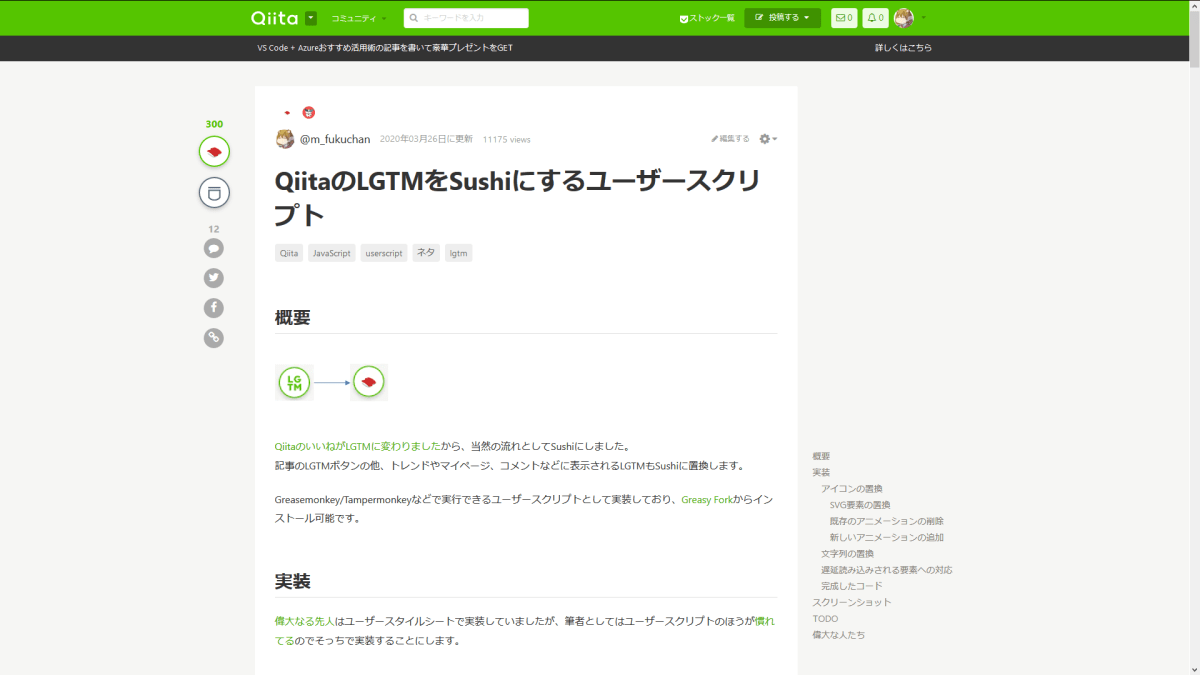Open the QiitaのいいねがLGTMに変わりました link
This screenshot has height=675, width=1200.
click(x=358, y=446)
